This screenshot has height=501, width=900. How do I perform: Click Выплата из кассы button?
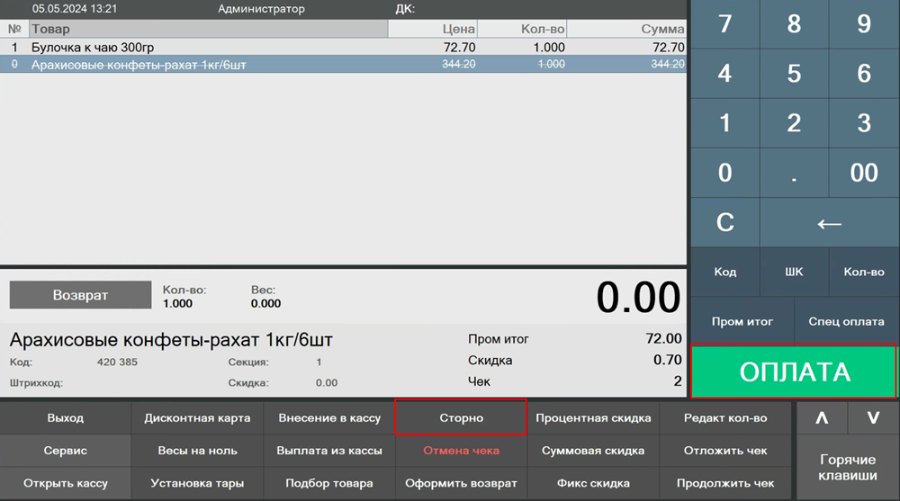tap(329, 450)
